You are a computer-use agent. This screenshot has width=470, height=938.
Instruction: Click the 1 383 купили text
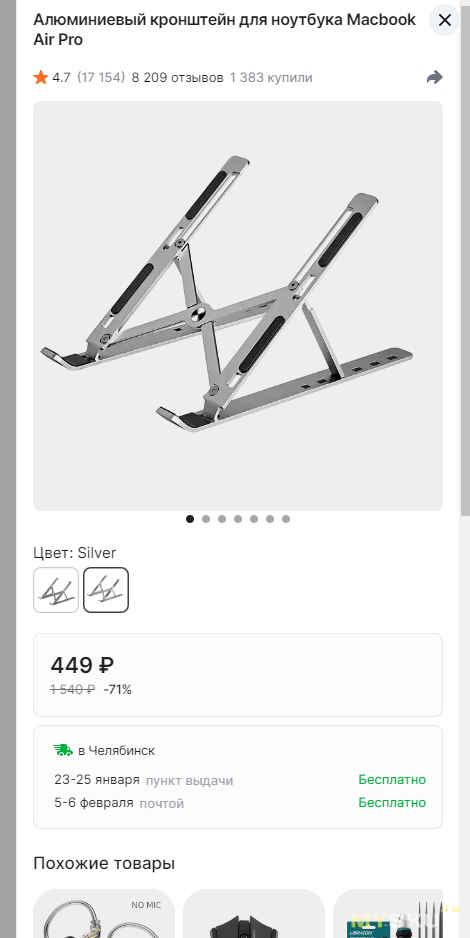point(271,78)
